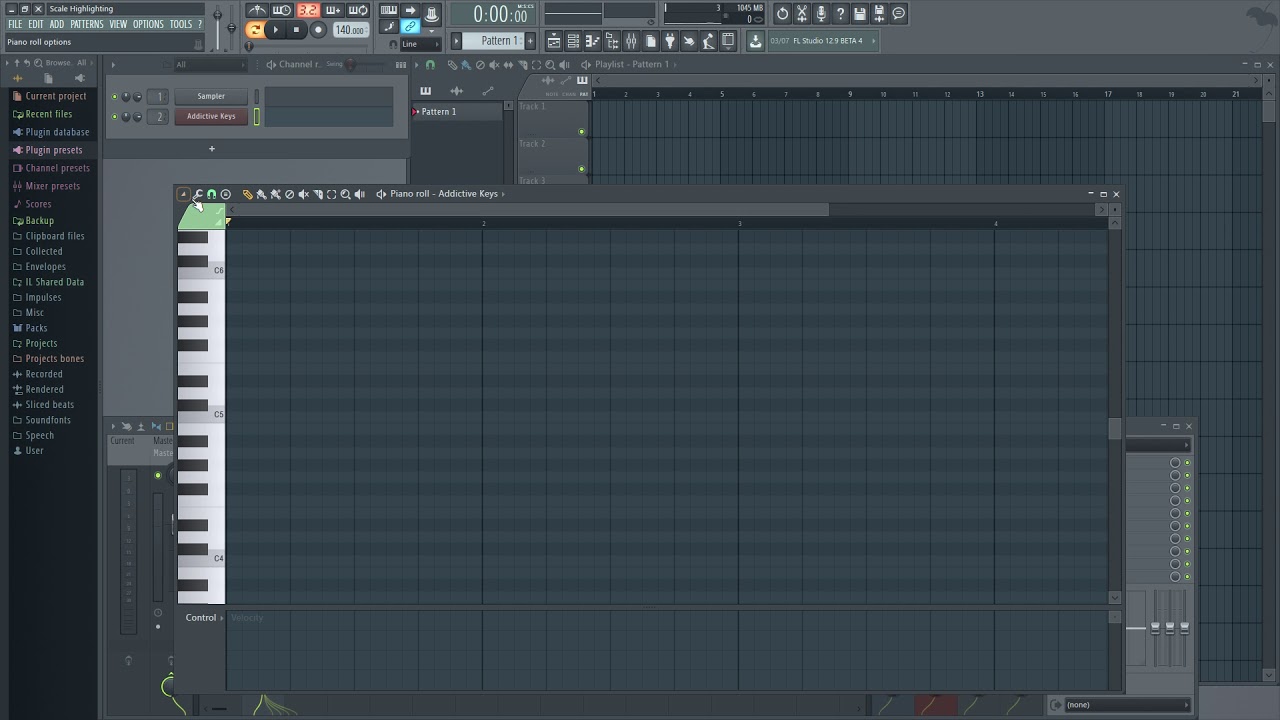Screen dimensions: 1280x720
Task: Click the Record button
Action: pos(318,30)
